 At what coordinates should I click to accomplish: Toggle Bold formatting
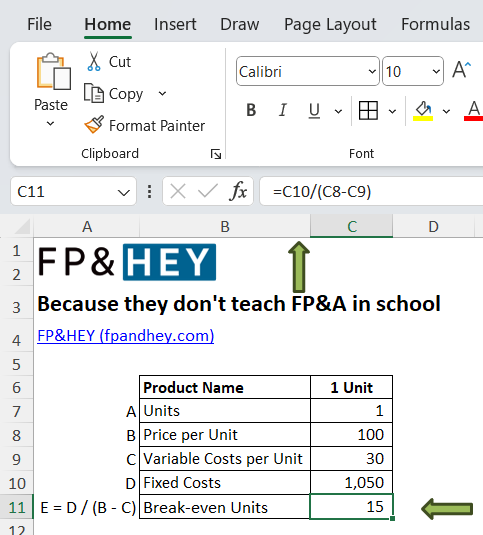[251, 110]
